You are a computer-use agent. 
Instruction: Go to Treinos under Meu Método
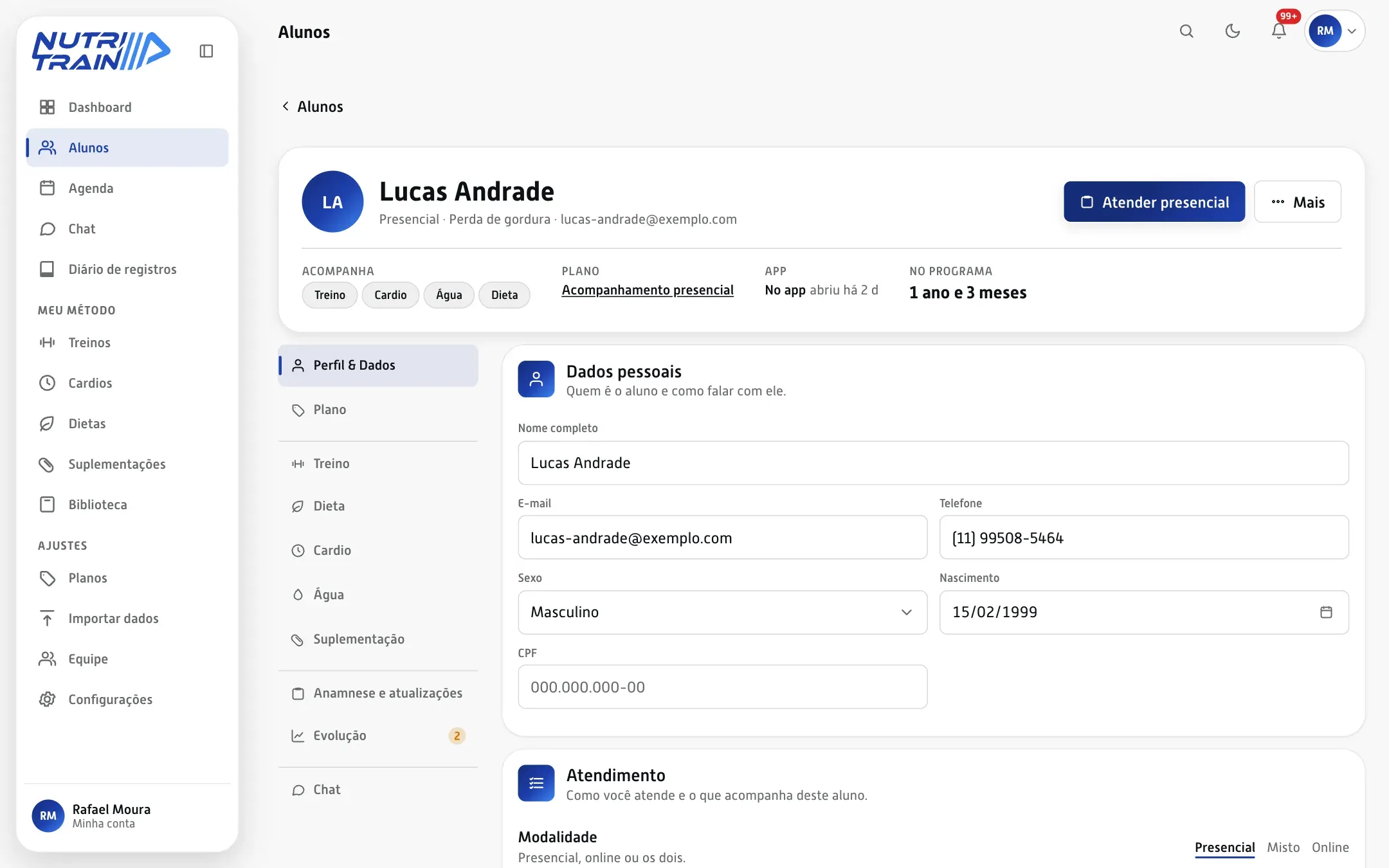(127, 343)
